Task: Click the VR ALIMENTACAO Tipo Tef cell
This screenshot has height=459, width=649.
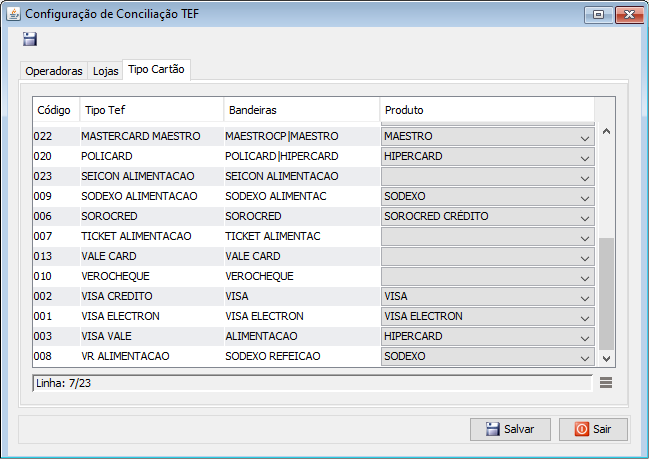Action: point(151,356)
